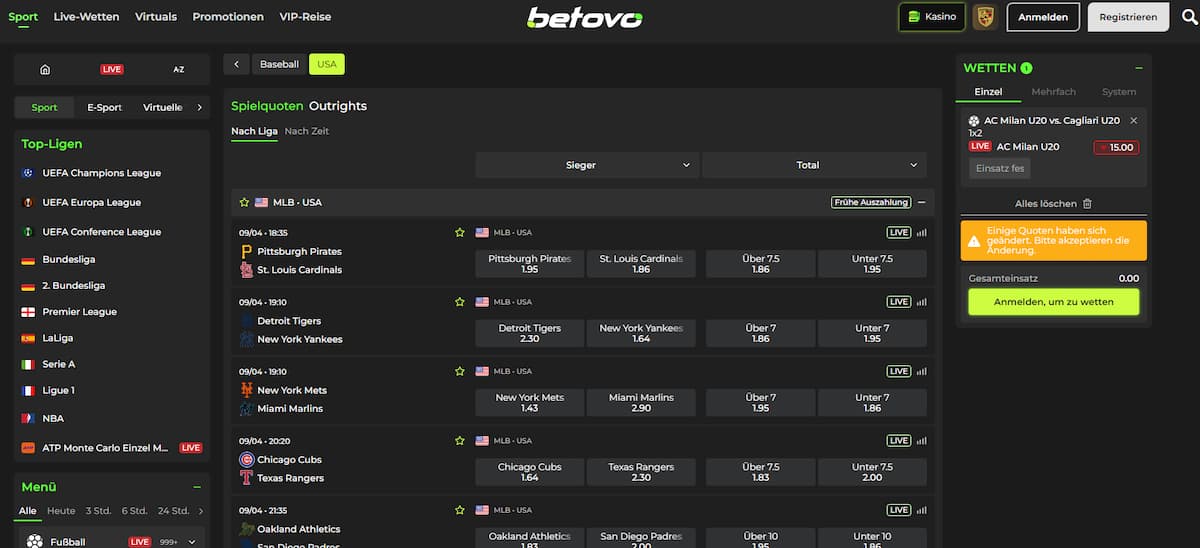Switch to Outrights tab
Screen dimensions: 1200x548
pyautogui.click(x=338, y=106)
